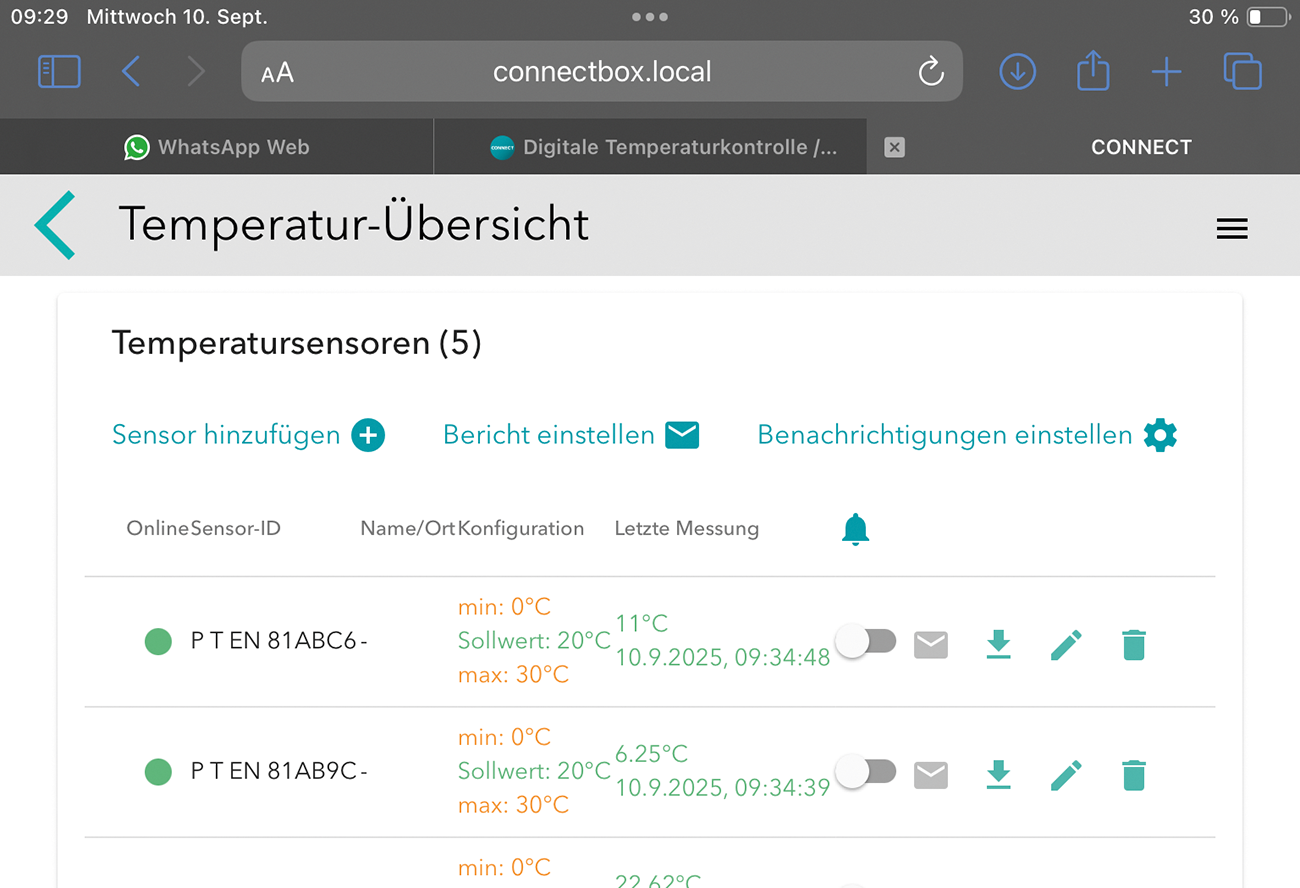The image size is (1300, 888).
Task: Switch to WhatsApp Web tab
Action: [x=217, y=147]
